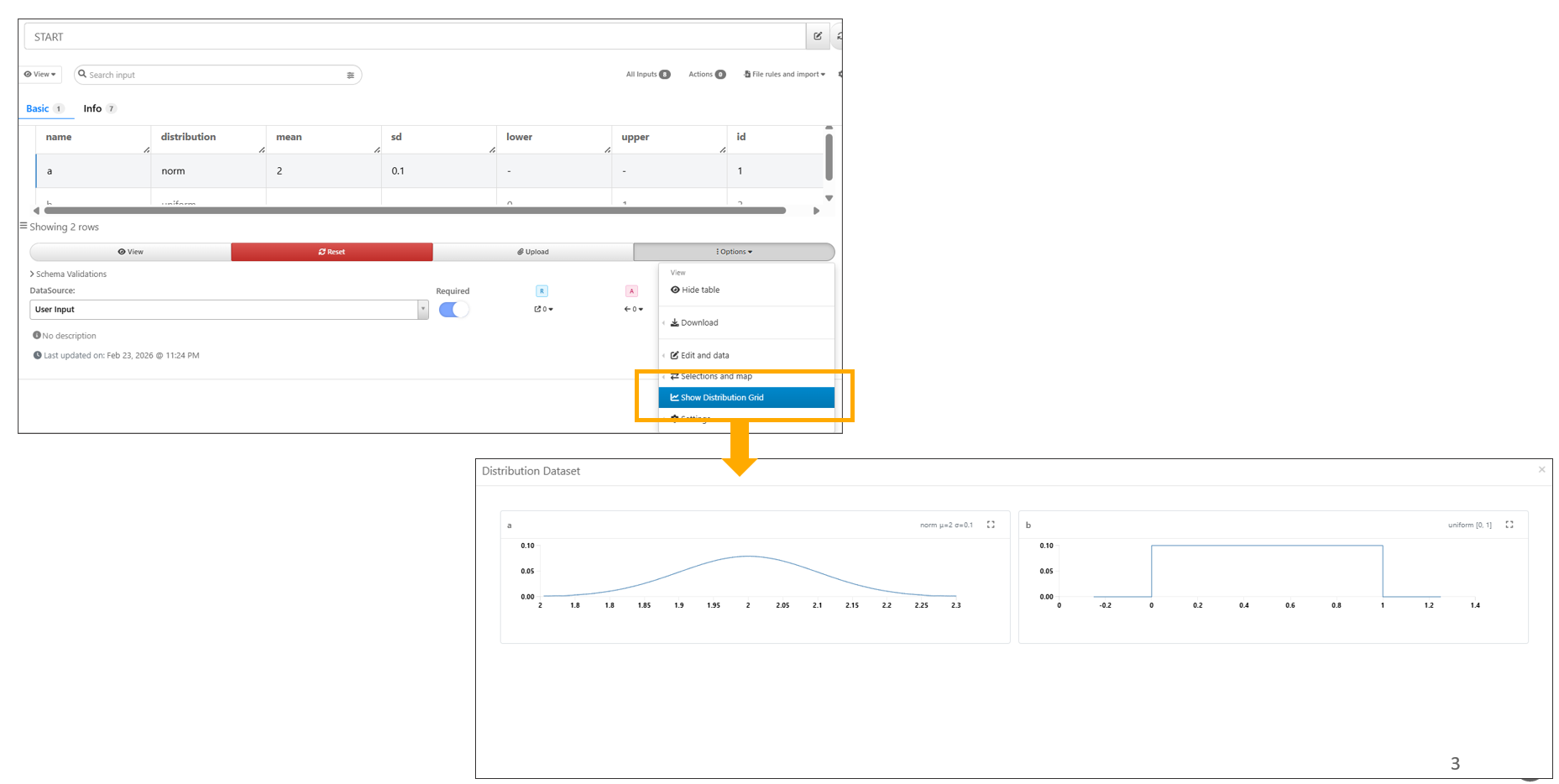Open the top-left View dropdown
Image resolution: width=1559 pixels, height=784 pixels.
[x=40, y=75]
